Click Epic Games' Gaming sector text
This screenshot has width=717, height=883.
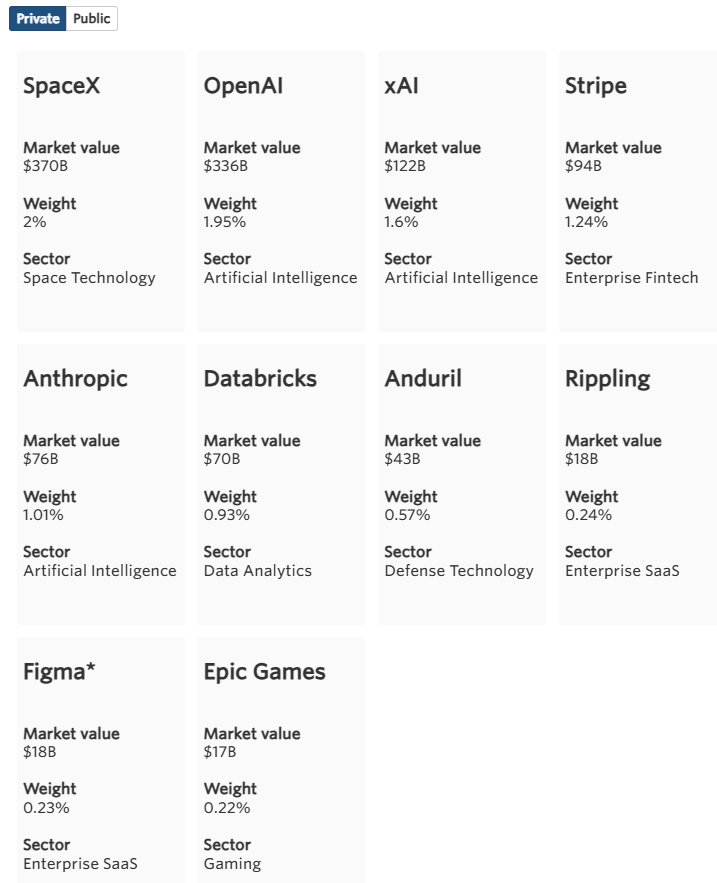coord(232,864)
